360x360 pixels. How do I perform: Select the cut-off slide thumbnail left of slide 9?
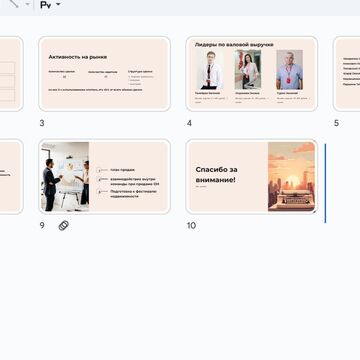click(11, 176)
